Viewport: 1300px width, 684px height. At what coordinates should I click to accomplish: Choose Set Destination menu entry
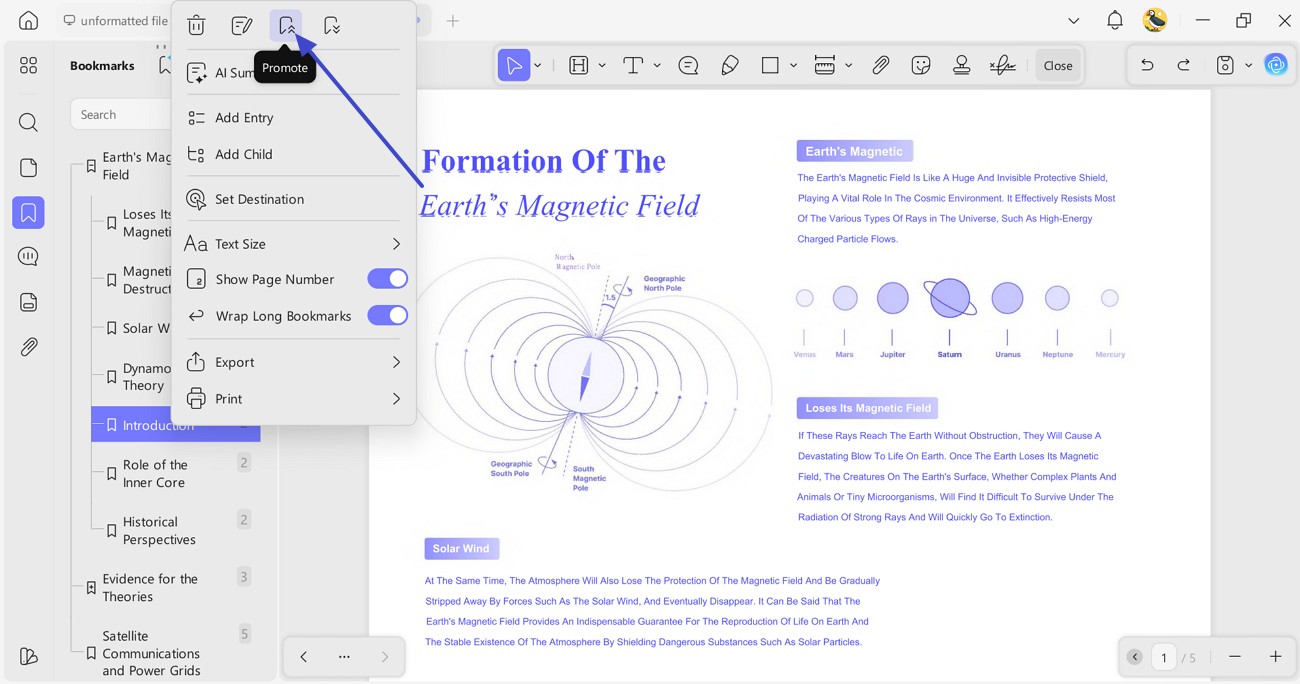294,199
